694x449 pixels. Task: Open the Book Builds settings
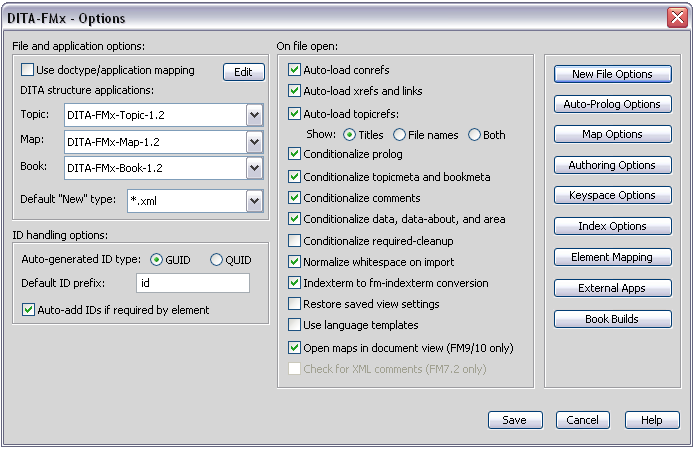click(612, 319)
